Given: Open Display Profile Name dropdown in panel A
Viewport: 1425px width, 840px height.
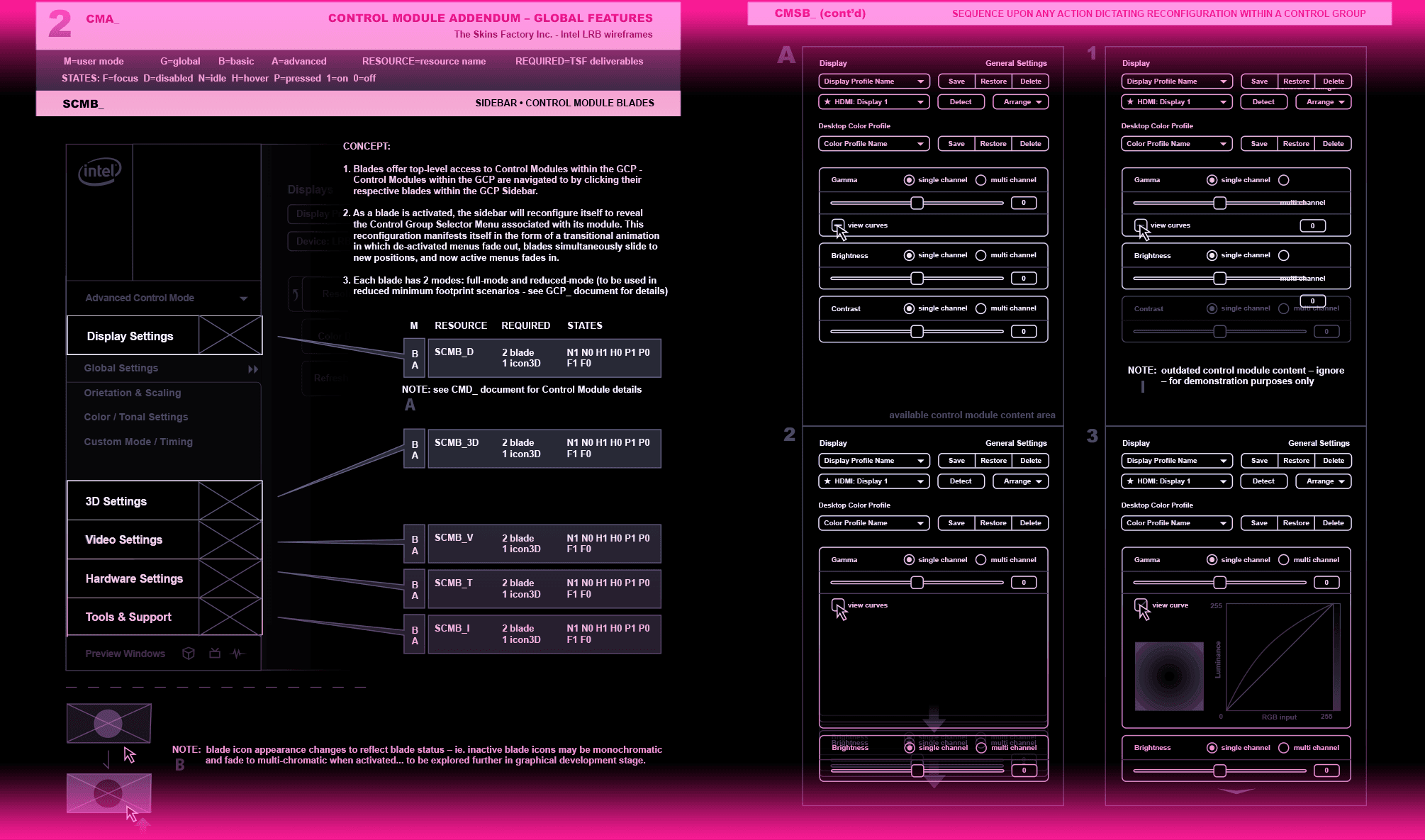Looking at the screenshot, I should pos(873,82).
